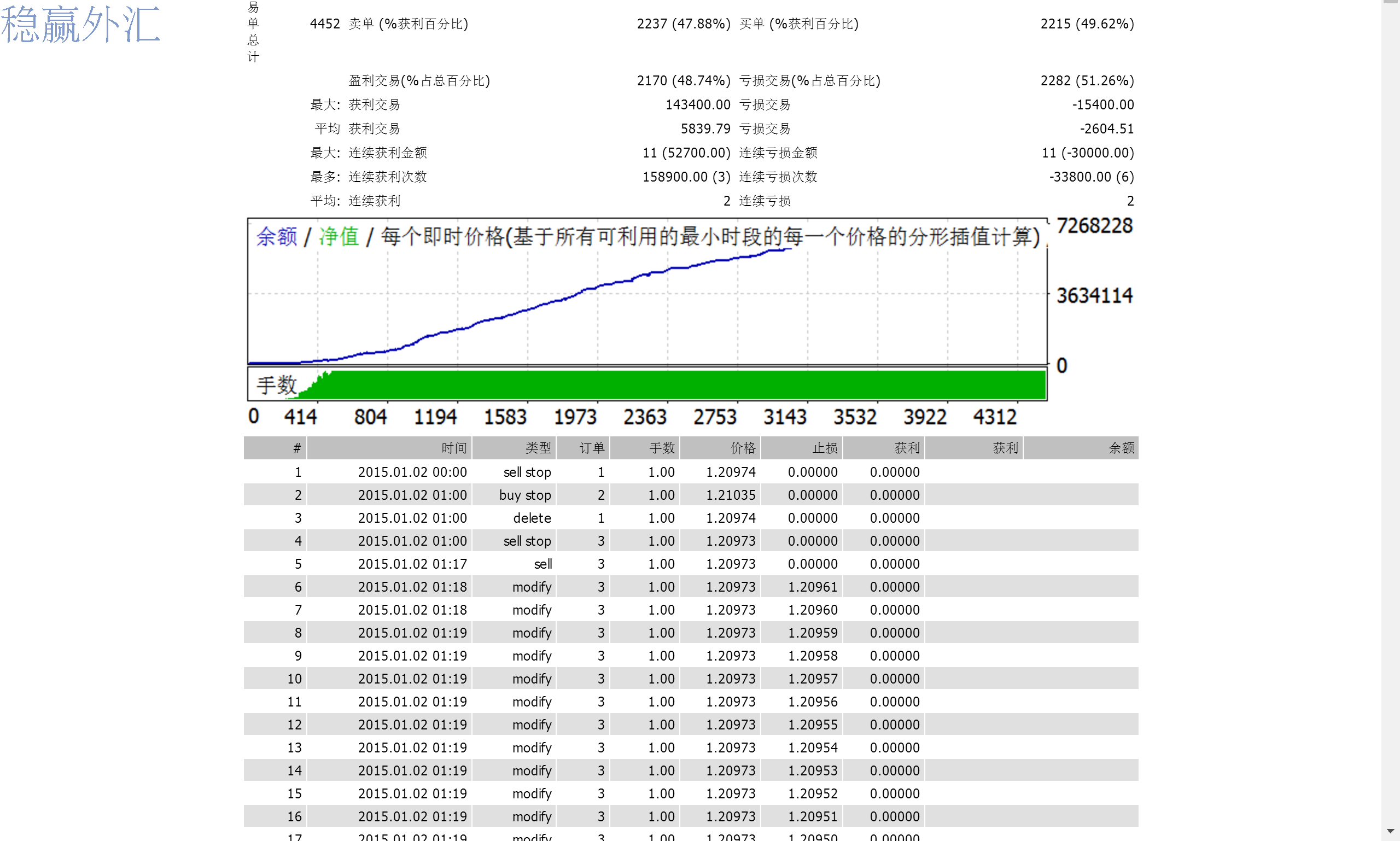The width and height of the screenshot is (1400, 841).
Task: Click stop loss value 1.20952
Action: 812,793
